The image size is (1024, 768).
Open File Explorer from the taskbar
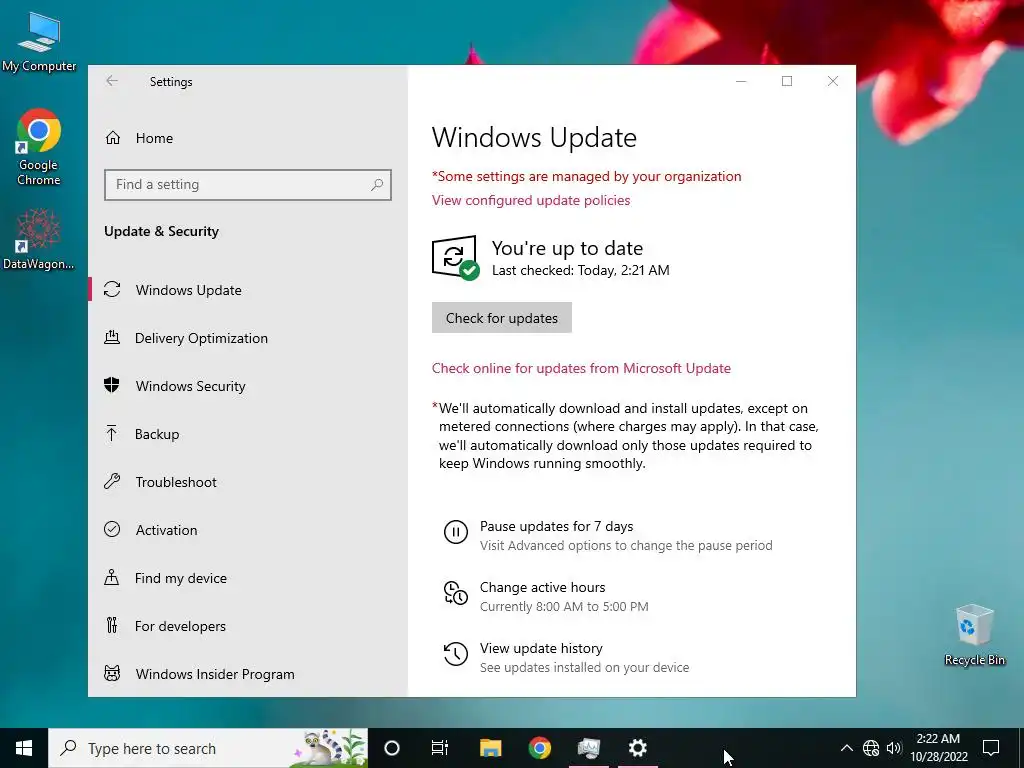(490, 748)
